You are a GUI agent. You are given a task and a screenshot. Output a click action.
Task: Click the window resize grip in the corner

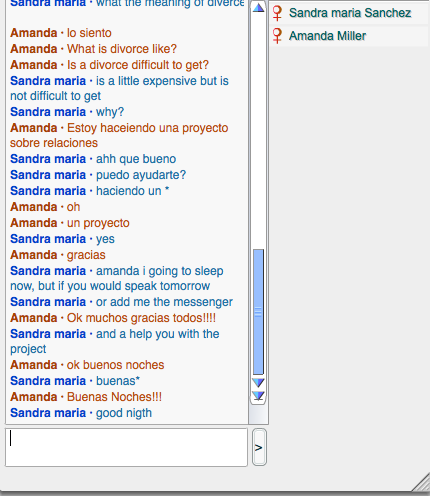tap(421, 483)
